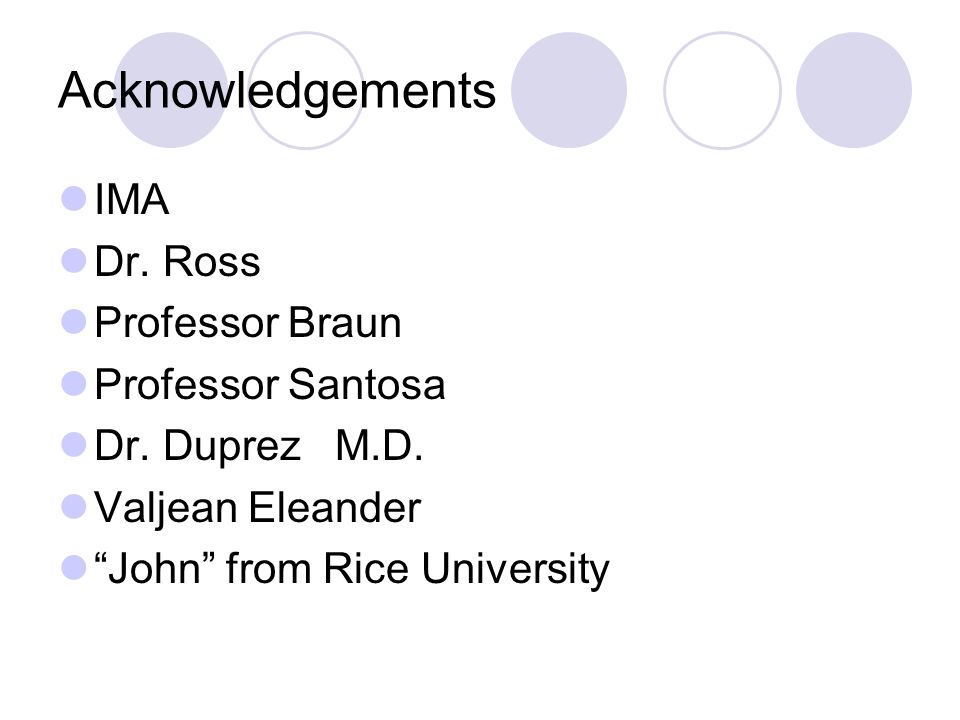Click the filled circle behind the letters "Ackn"
This screenshot has width=960, height=720.
click(x=171, y=90)
